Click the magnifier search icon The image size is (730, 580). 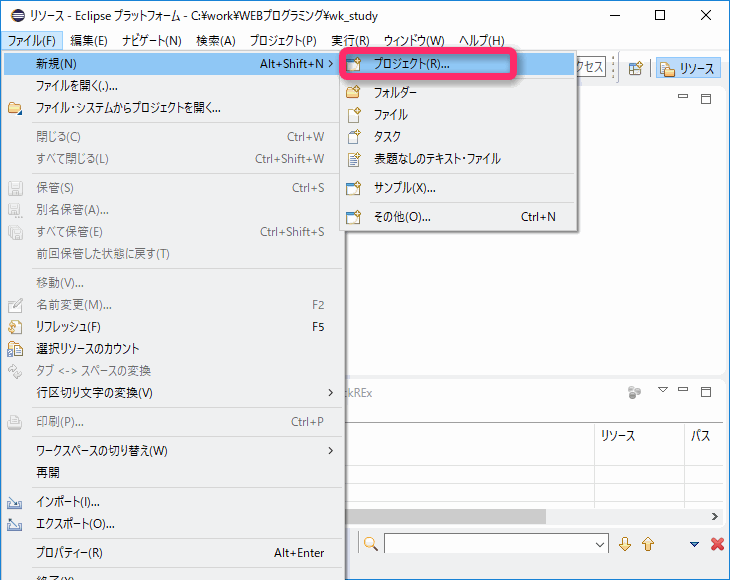[x=371, y=543]
